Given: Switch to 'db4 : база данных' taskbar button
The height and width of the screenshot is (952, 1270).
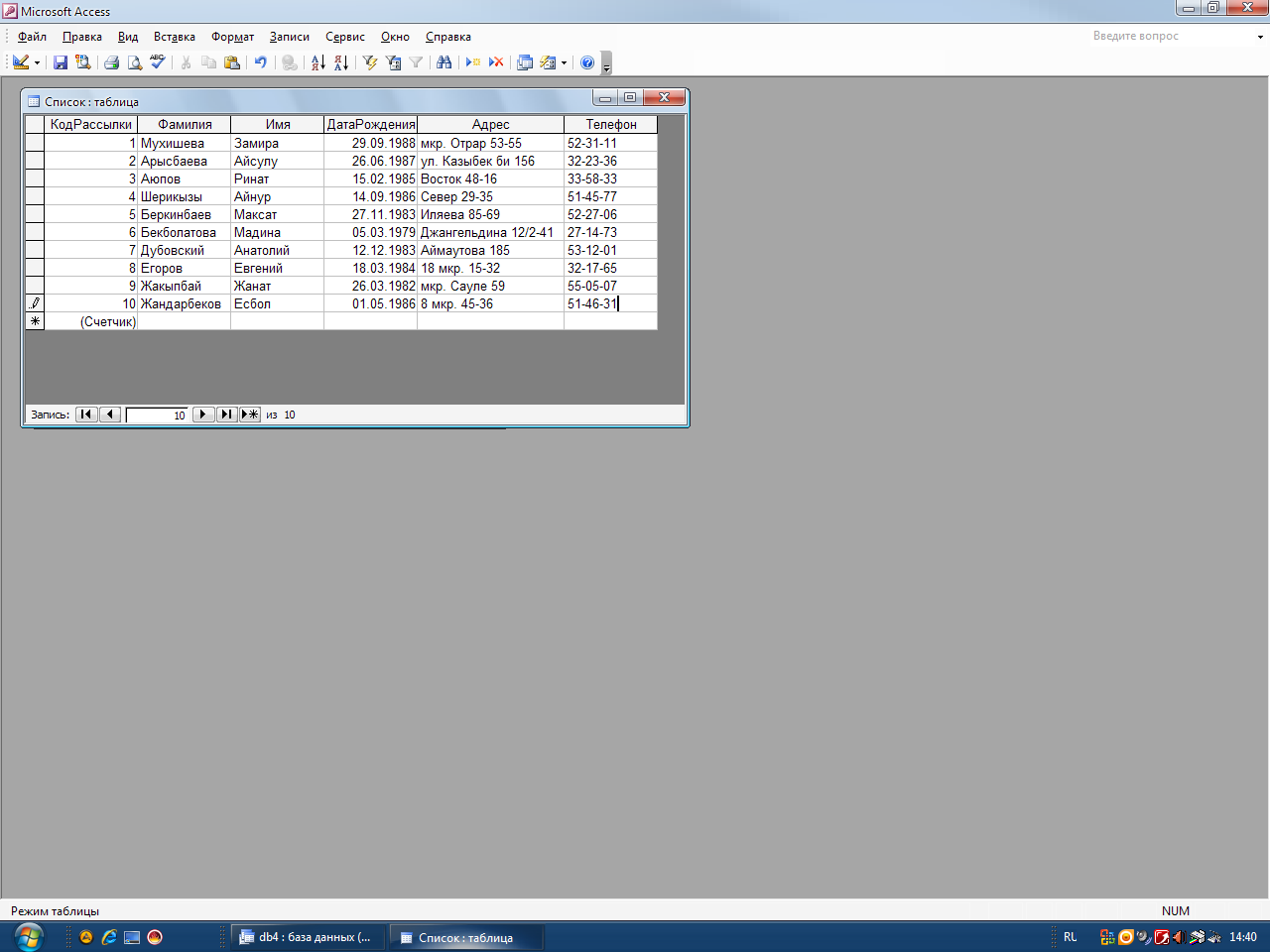Looking at the screenshot, I should (308, 937).
